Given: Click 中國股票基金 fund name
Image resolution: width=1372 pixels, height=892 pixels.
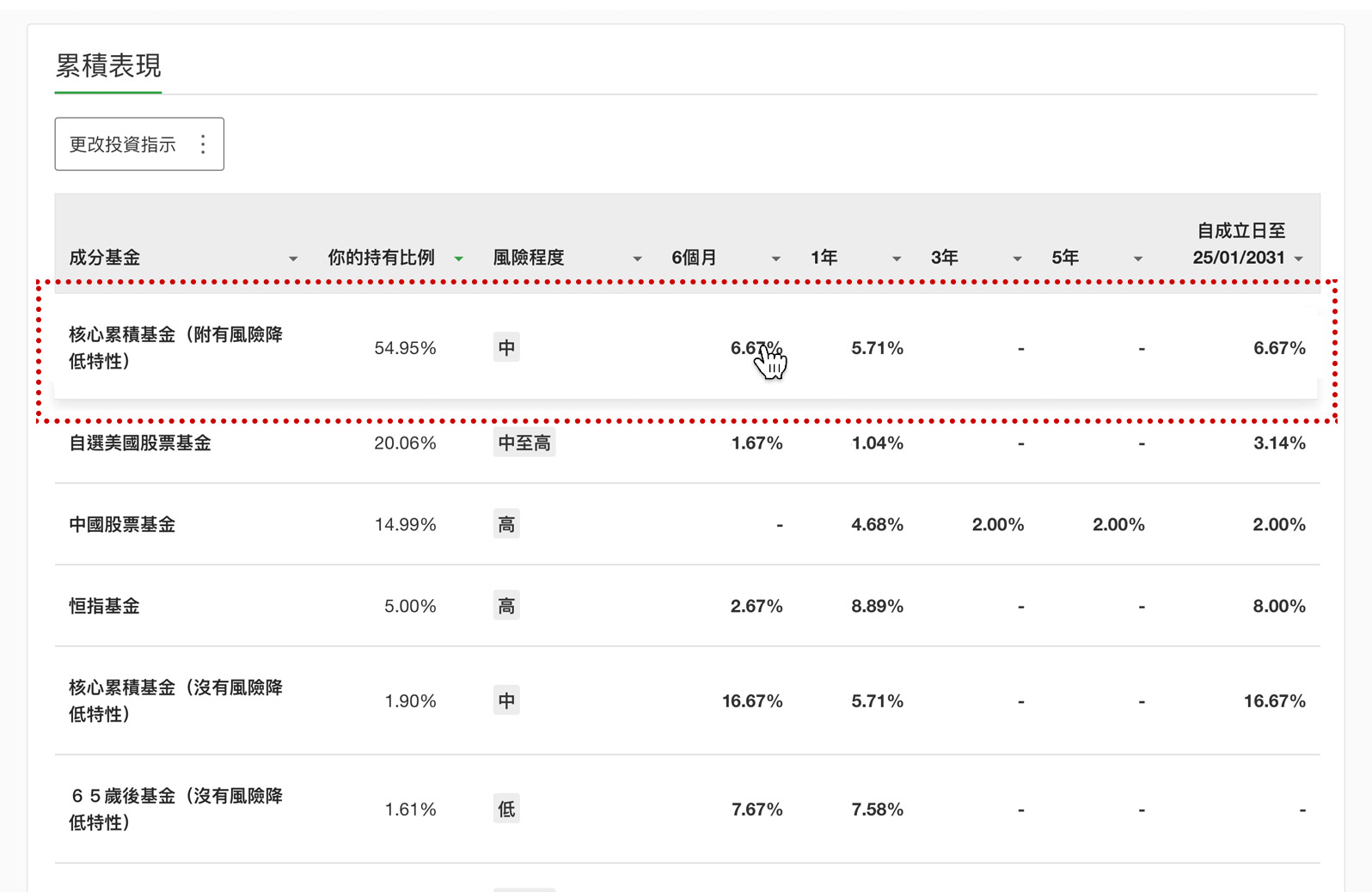Looking at the screenshot, I should (122, 525).
